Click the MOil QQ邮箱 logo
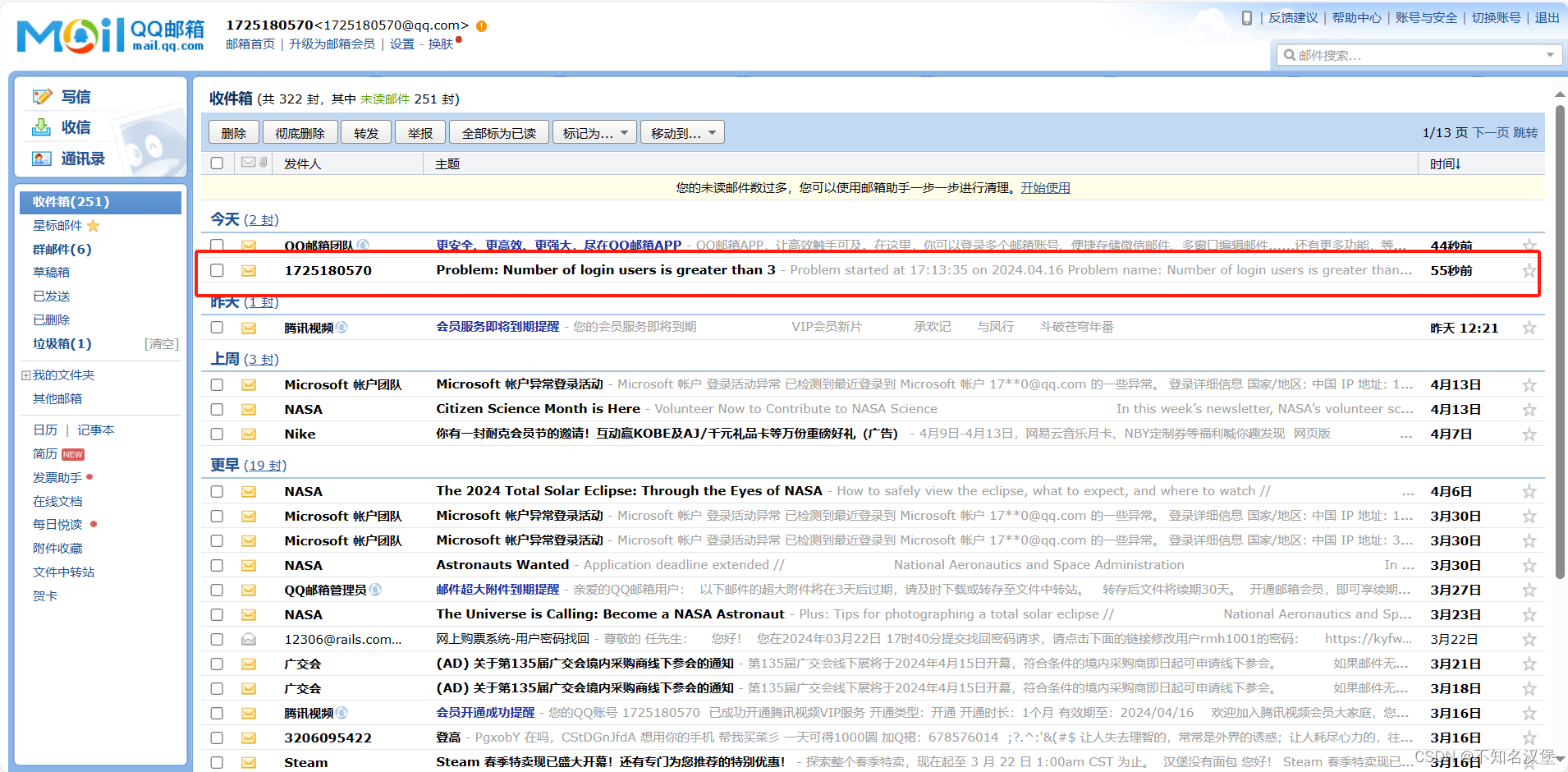1568x772 pixels. [x=111, y=34]
